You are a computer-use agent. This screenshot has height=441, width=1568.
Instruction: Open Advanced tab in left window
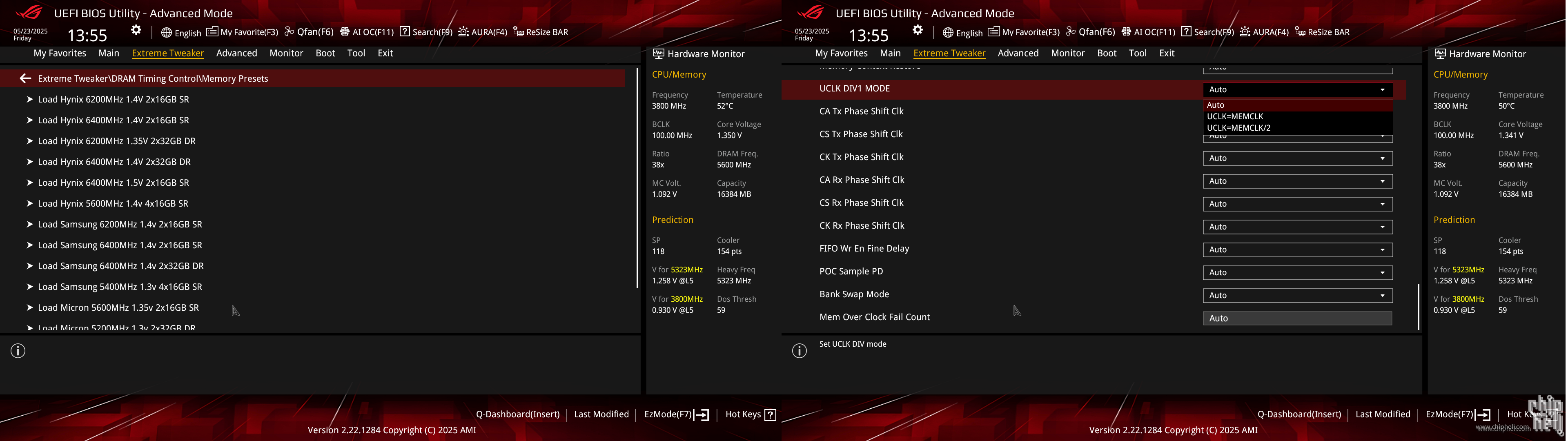237,53
